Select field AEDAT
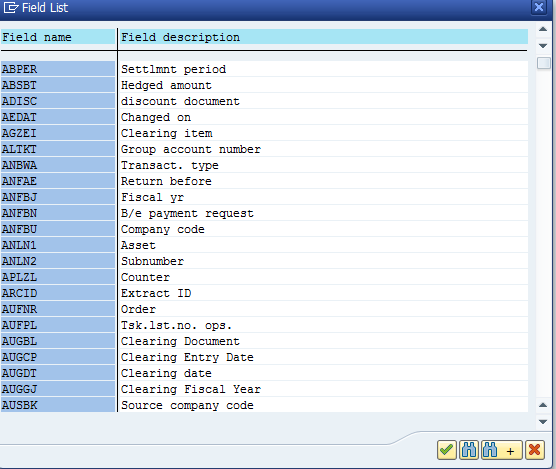 pyautogui.click(x=58, y=117)
